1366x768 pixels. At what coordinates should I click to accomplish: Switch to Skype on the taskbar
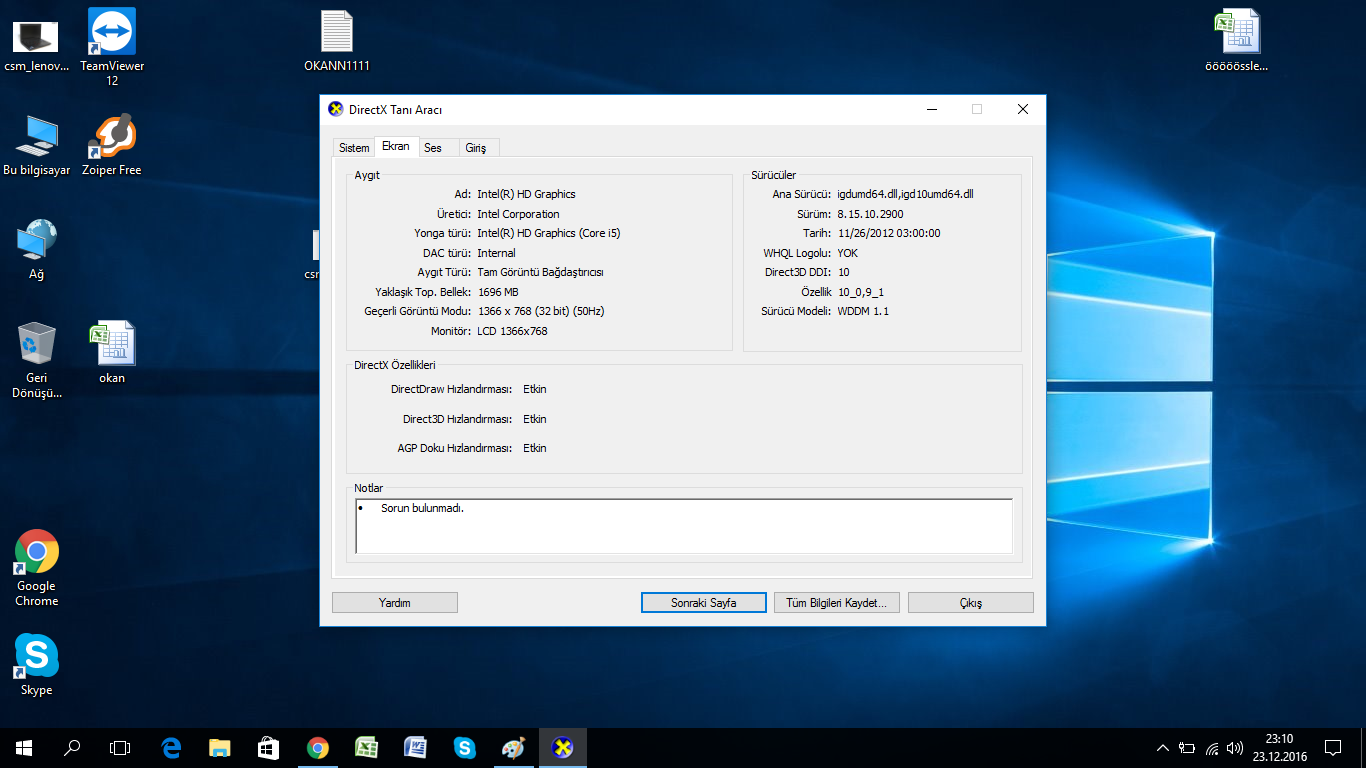pyautogui.click(x=464, y=747)
